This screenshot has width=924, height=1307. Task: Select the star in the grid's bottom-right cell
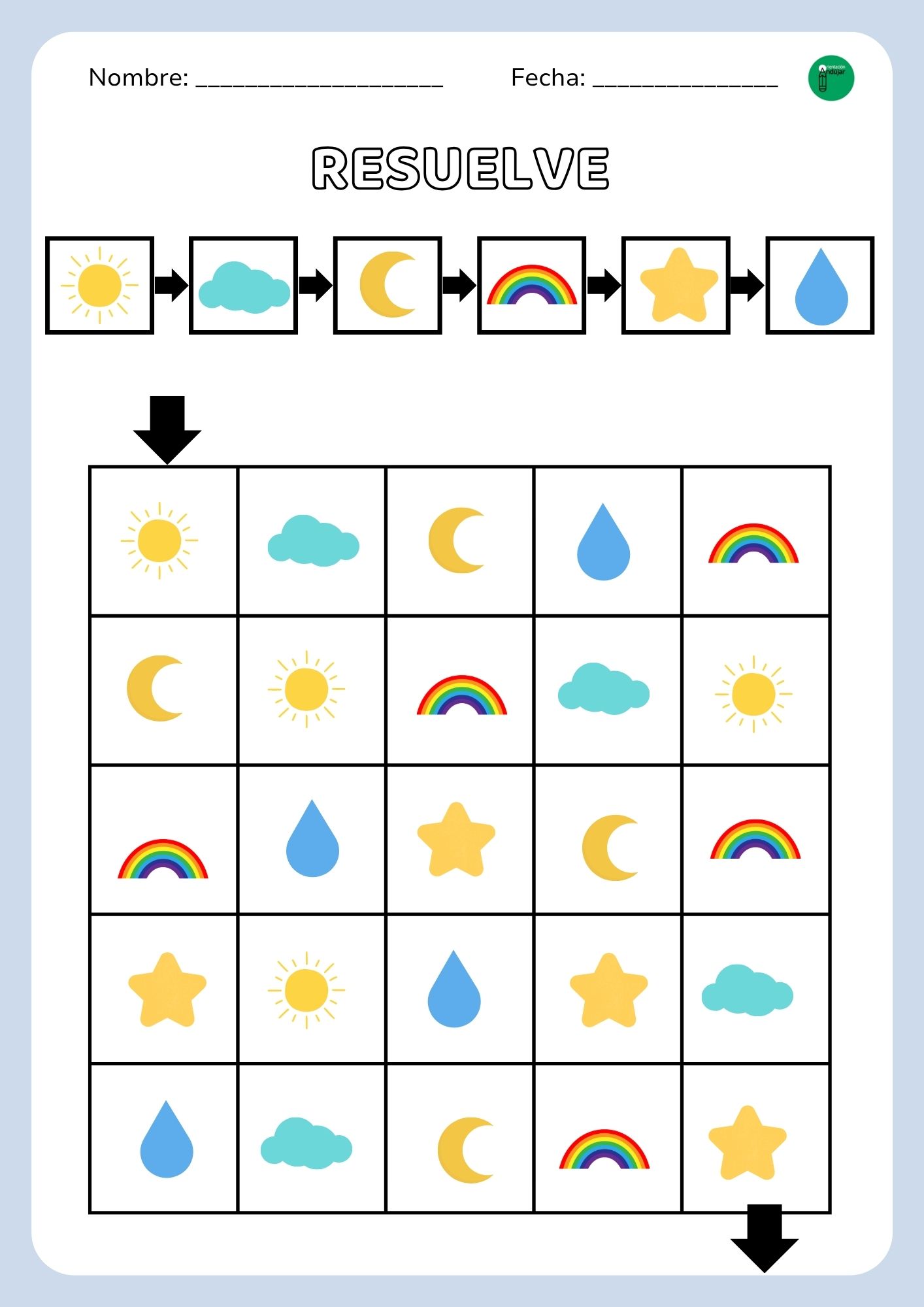point(748,1143)
